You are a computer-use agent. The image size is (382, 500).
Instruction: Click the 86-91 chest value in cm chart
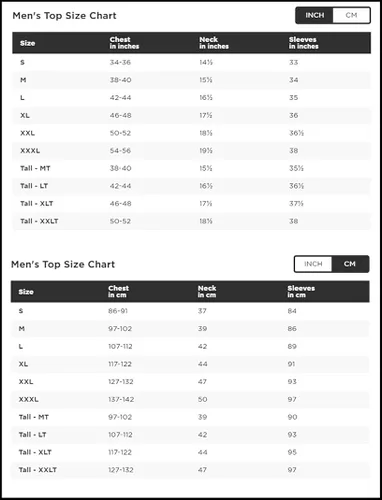point(118,311)
